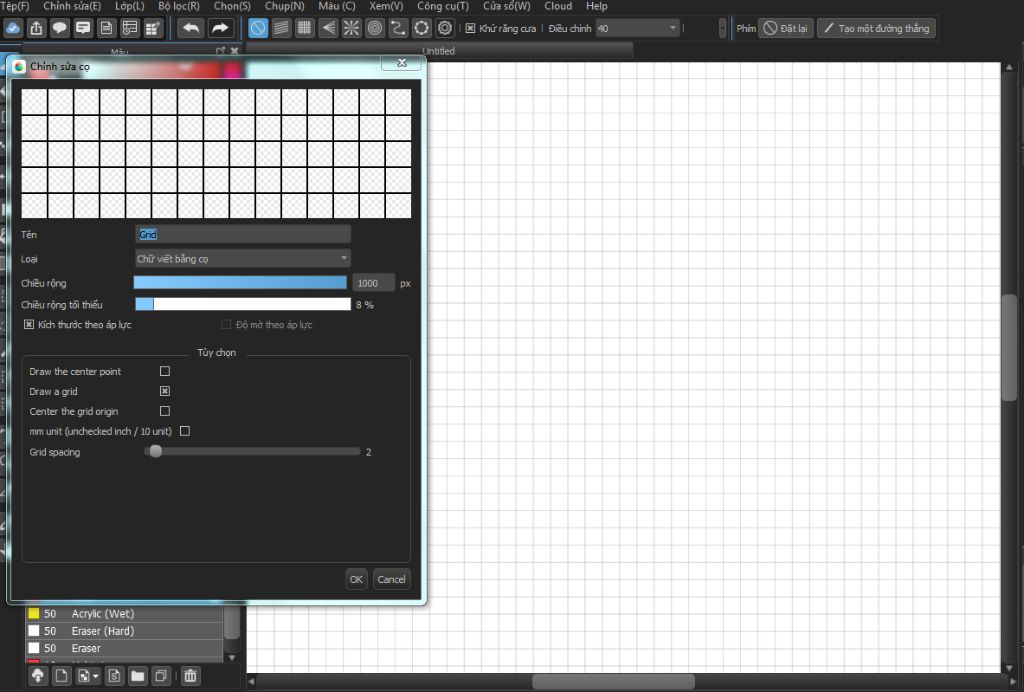
Task: Open the Điều chỉnh value dropdown
Action: pyautogui.click(x=637, y=28)
